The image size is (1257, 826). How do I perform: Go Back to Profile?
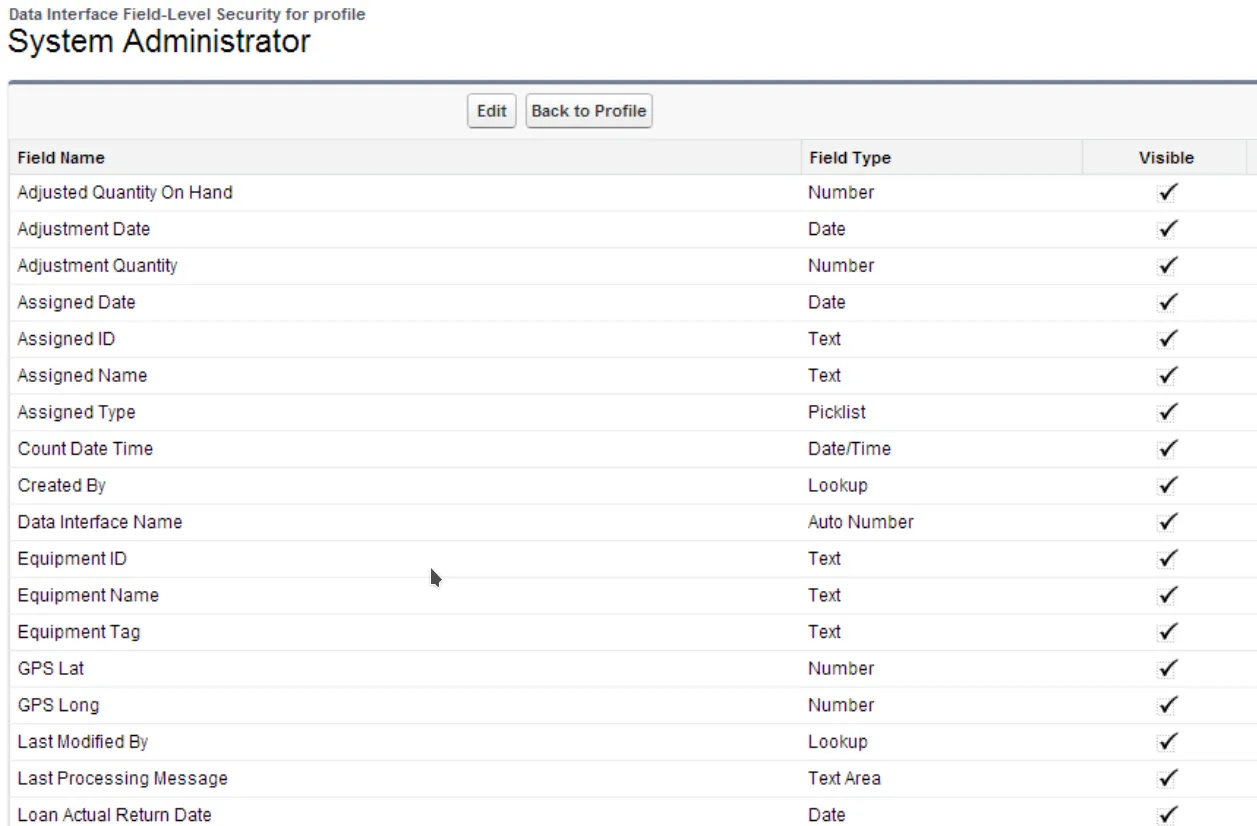pyautogui.click(x=589, y=111)
